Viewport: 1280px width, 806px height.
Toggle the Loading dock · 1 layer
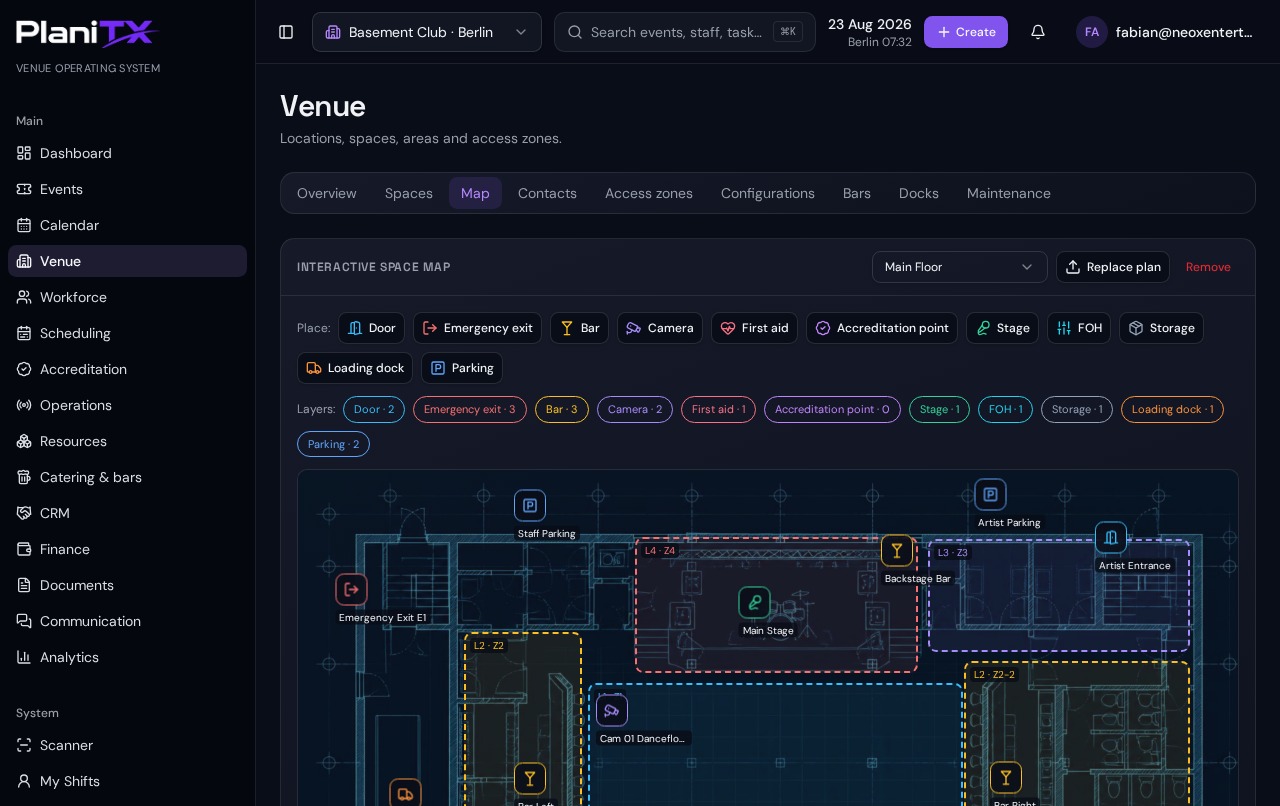1172,409
